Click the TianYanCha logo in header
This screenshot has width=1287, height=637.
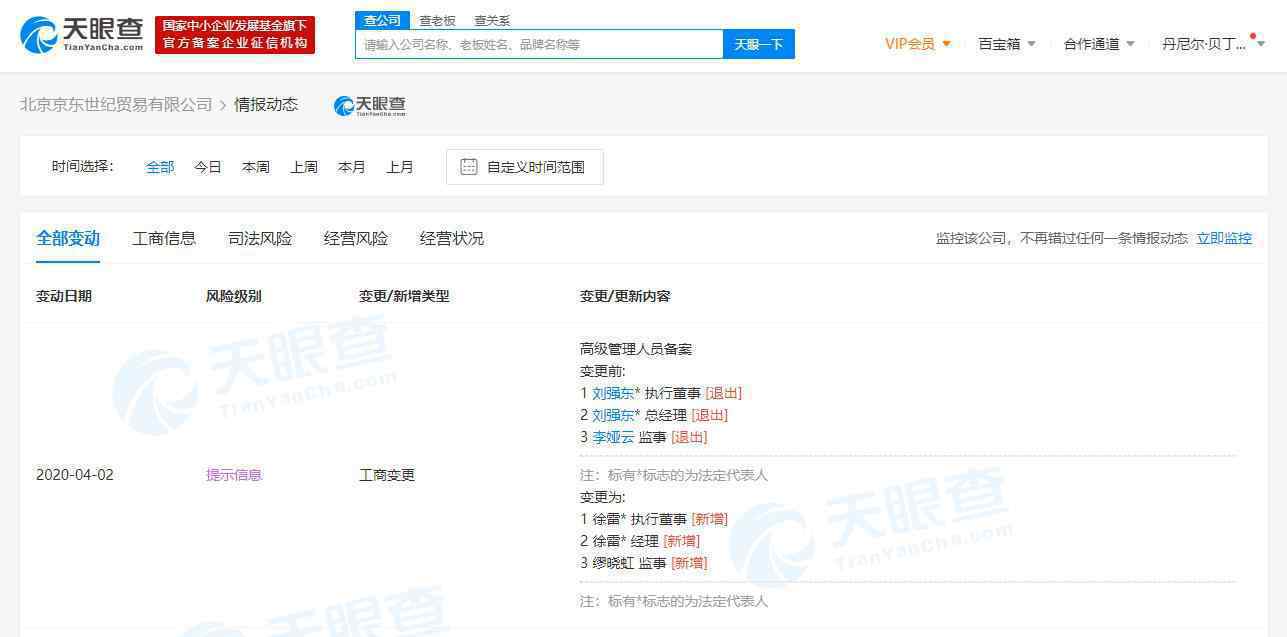click(82, 35)
